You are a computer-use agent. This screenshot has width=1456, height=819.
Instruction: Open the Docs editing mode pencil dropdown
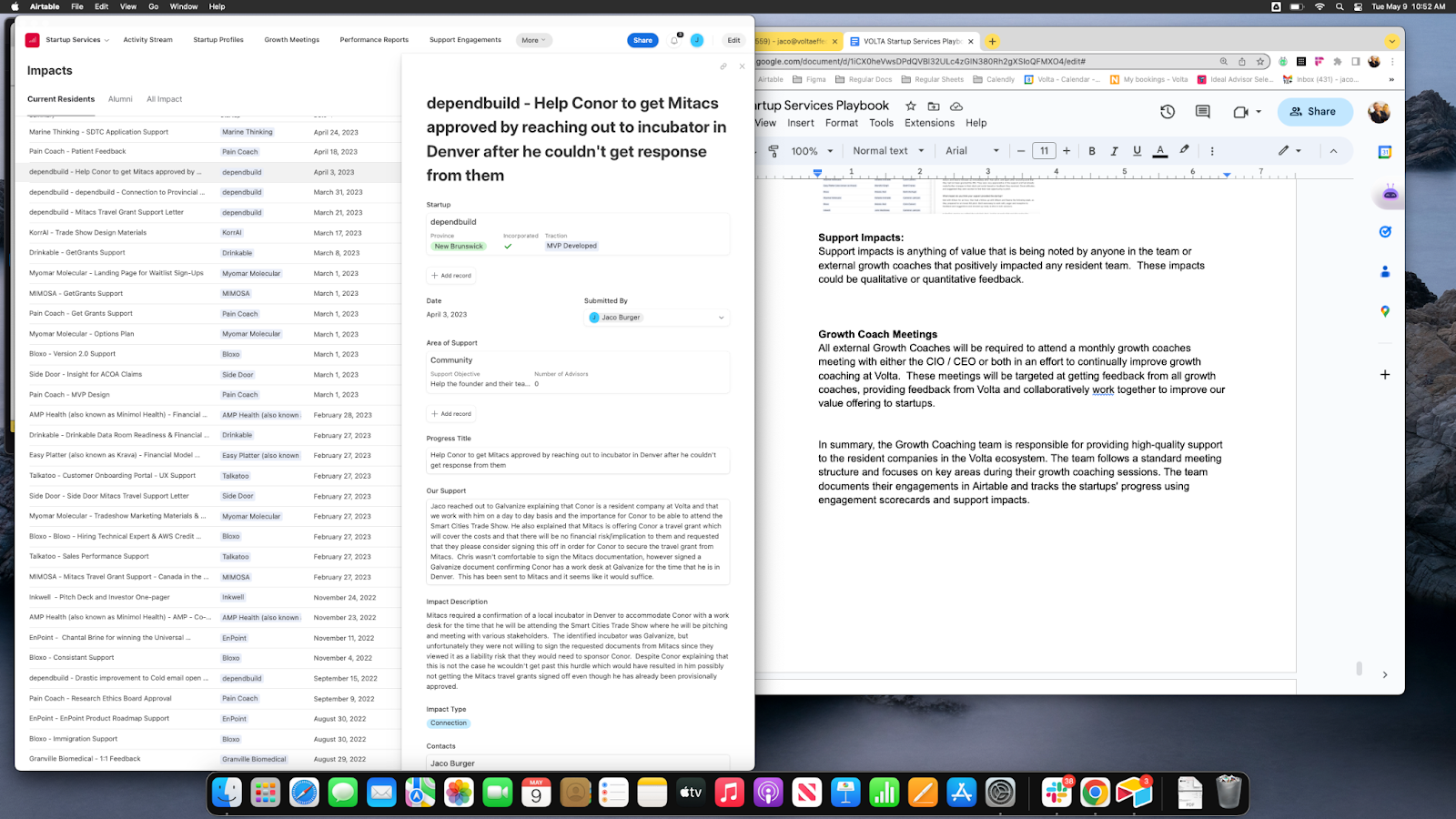(1289, 151)
